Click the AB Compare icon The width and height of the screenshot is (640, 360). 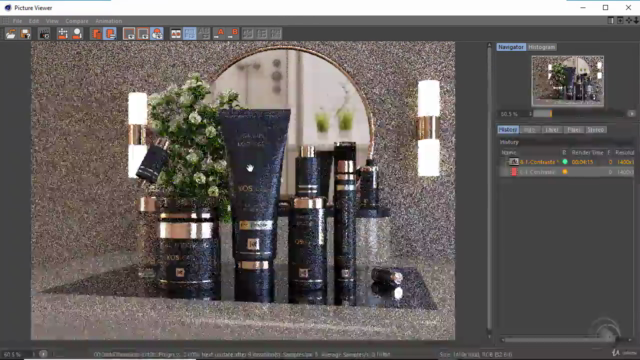click(x=176, y=34)
